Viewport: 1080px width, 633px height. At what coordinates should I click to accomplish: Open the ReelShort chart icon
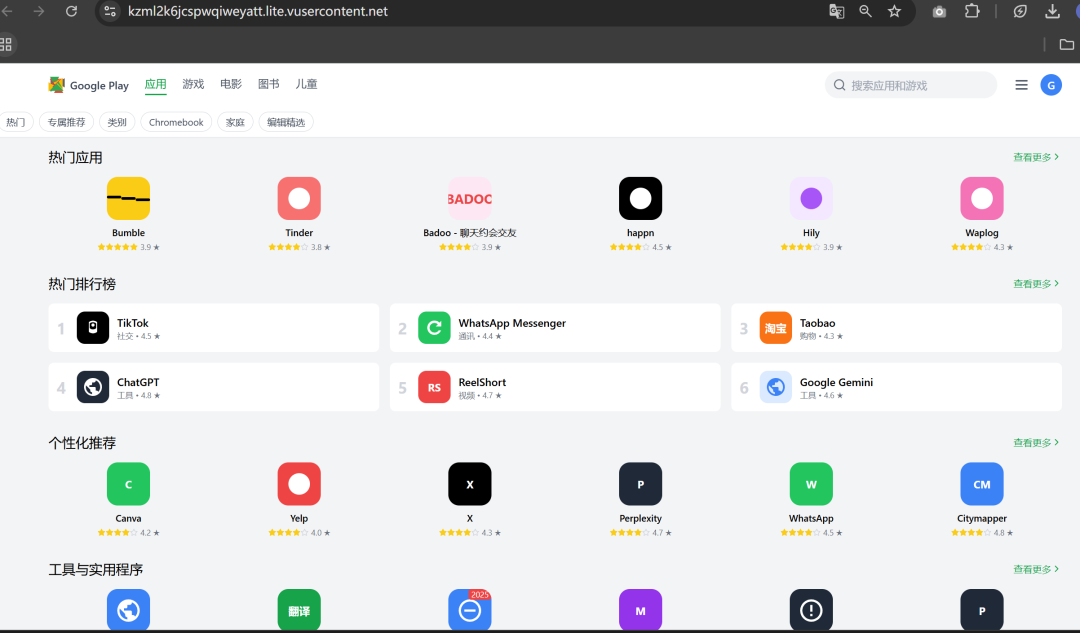(434, 387)
